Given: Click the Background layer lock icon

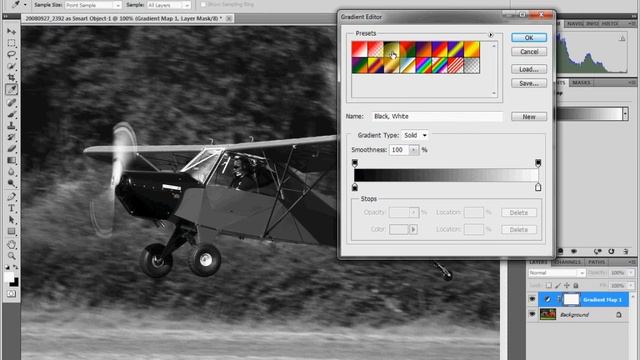Looking at the screenshot, I should coord(619,315).
